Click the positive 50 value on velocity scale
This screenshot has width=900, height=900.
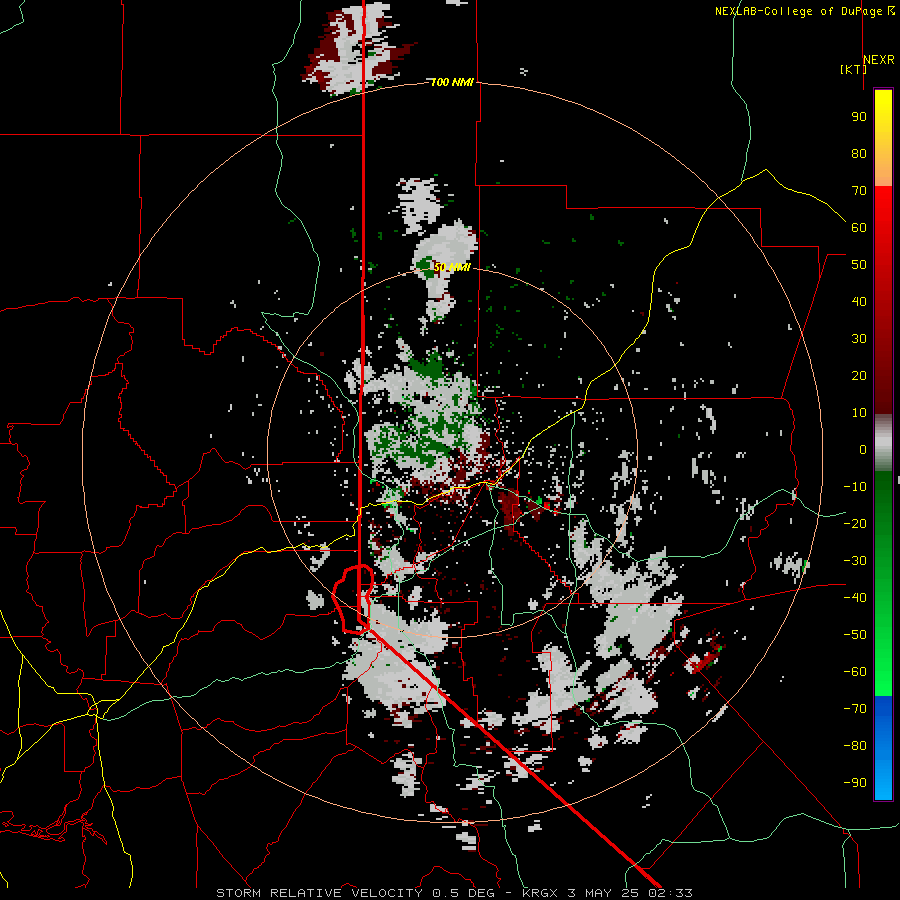859,265
